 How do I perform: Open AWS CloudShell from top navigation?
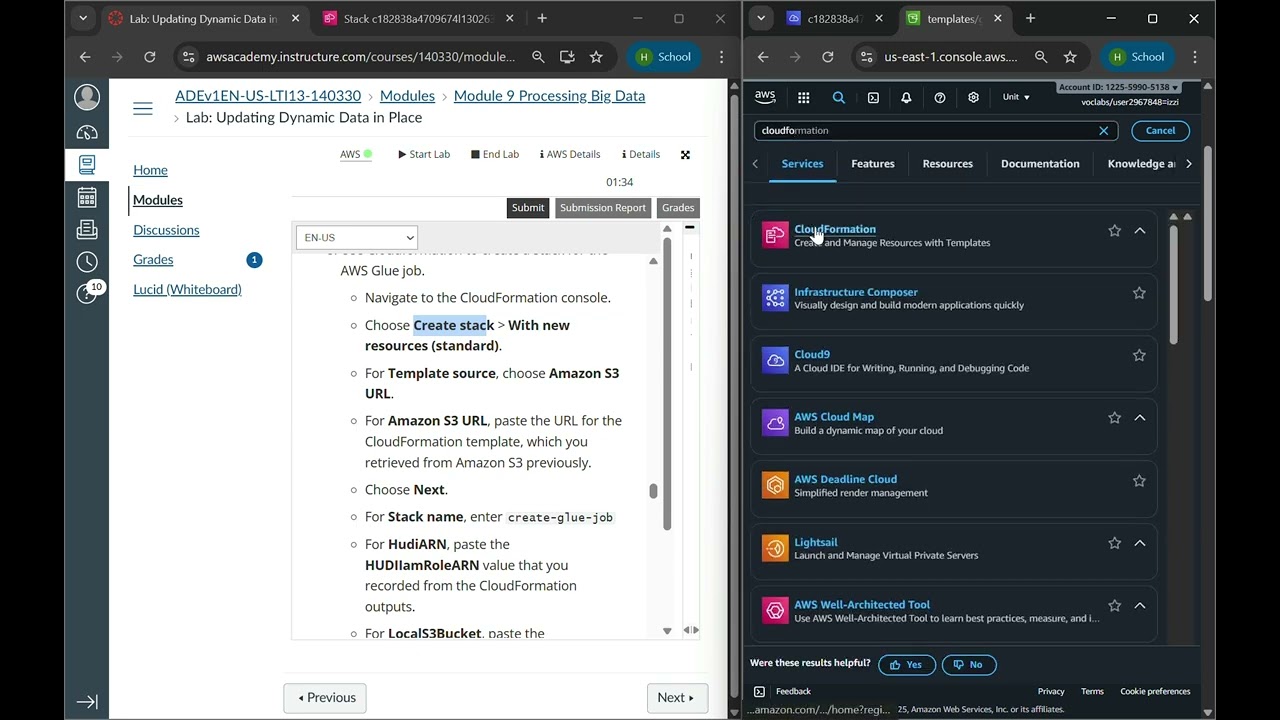873,97
